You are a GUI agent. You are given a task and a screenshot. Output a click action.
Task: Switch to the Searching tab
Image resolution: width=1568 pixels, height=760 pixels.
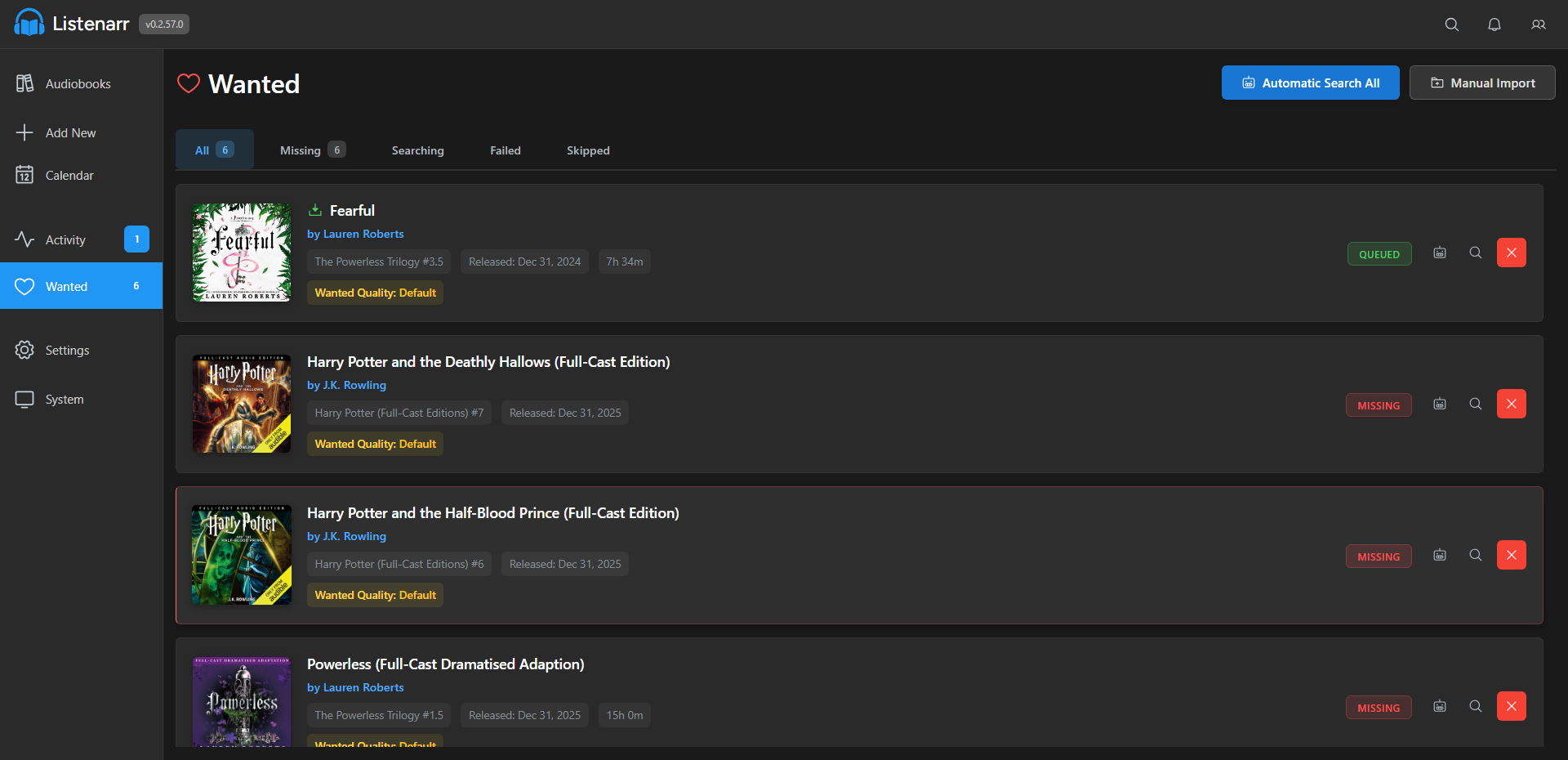point(418,150)
